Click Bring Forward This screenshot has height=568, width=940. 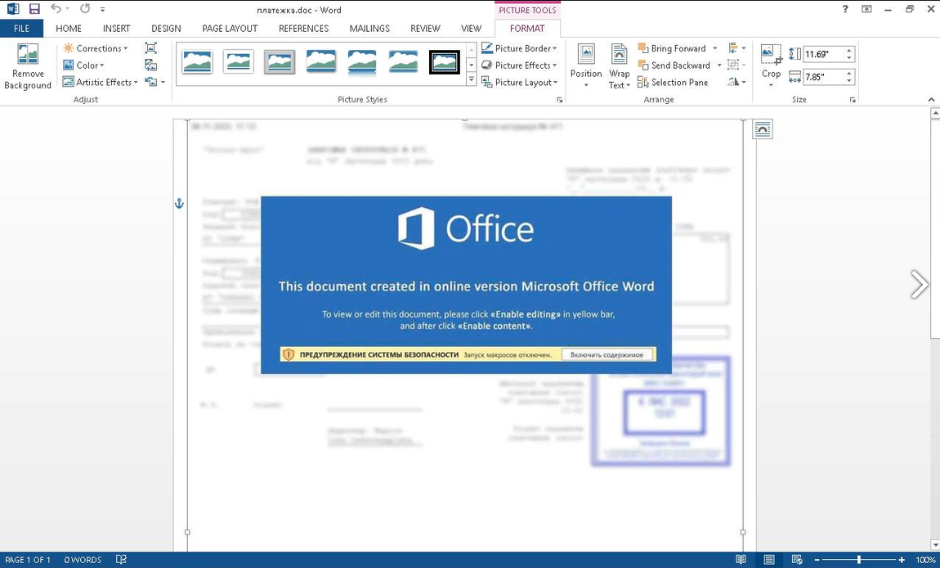click(x=672, y=48)
